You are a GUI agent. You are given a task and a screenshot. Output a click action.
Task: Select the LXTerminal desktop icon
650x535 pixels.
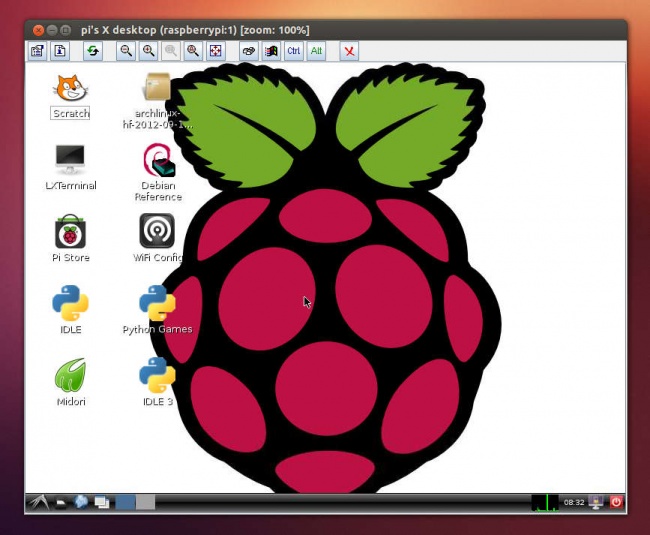coord(70,160)
